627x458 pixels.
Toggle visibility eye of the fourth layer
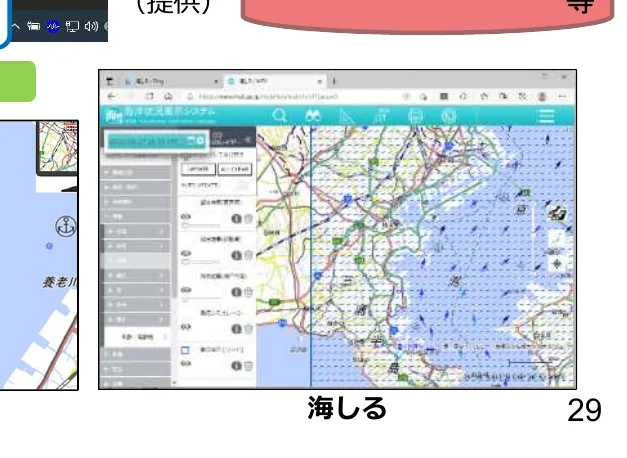[x=186, y=327]
